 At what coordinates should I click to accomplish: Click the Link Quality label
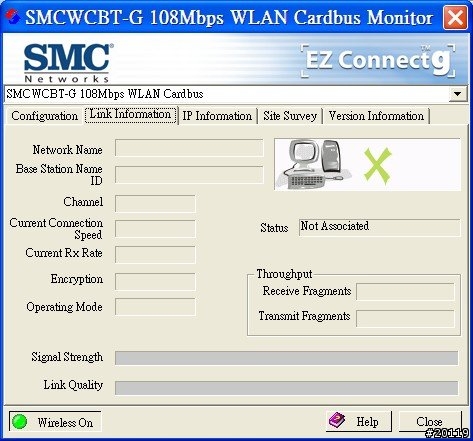(73, 385)
